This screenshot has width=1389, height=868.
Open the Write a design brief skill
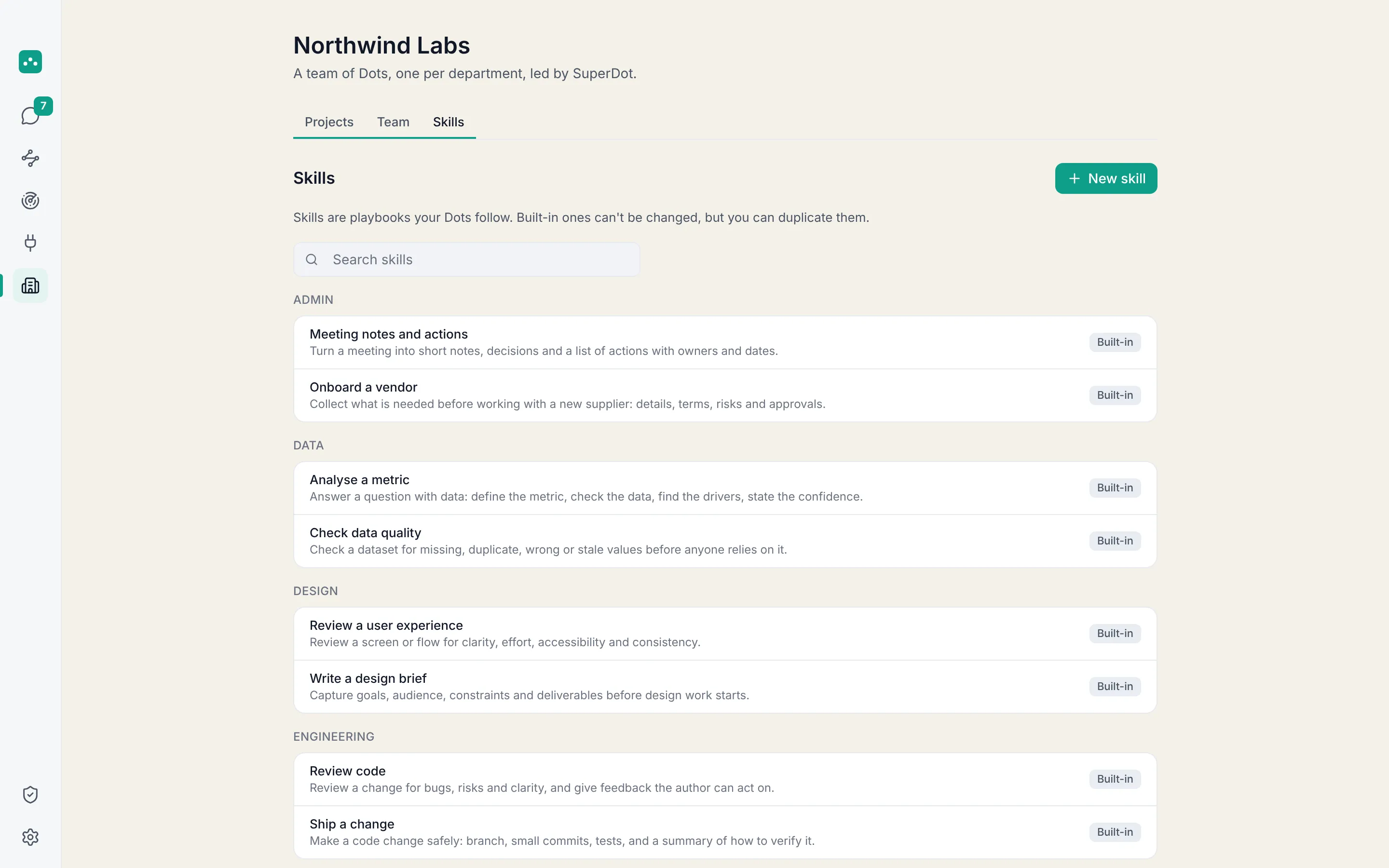point(725,687)
